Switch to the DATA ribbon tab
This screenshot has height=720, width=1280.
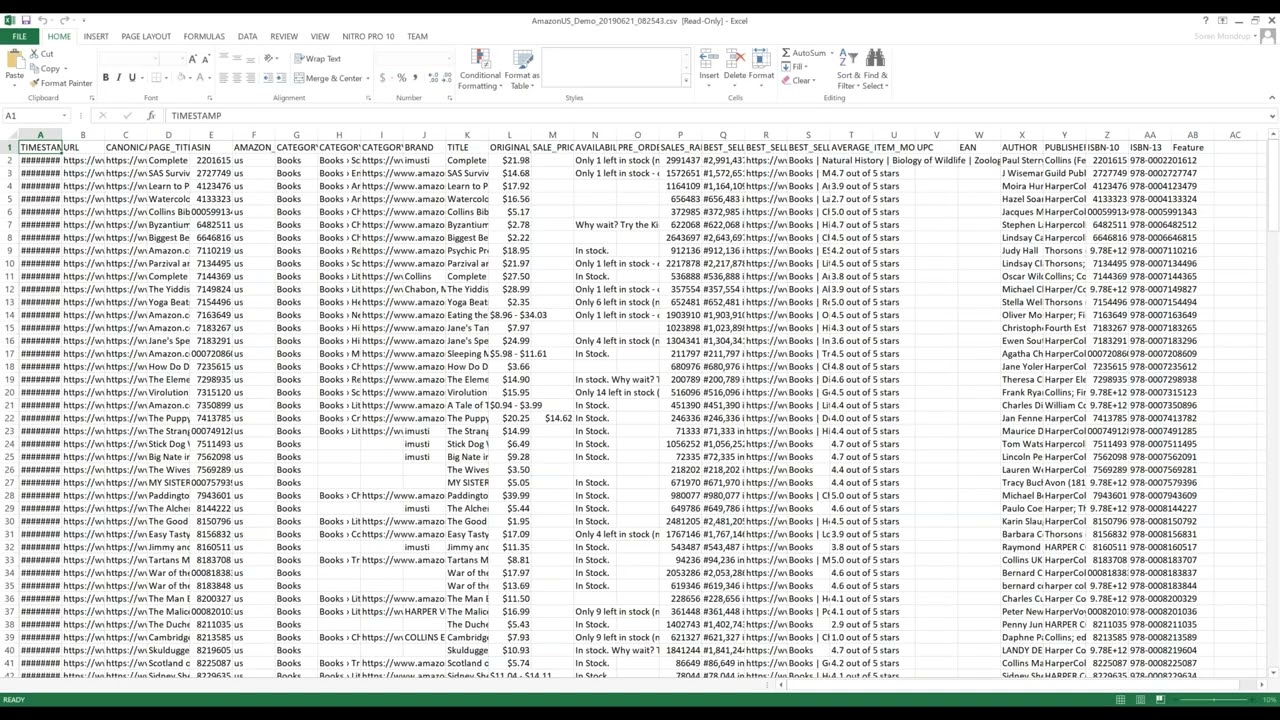point(248,37)
